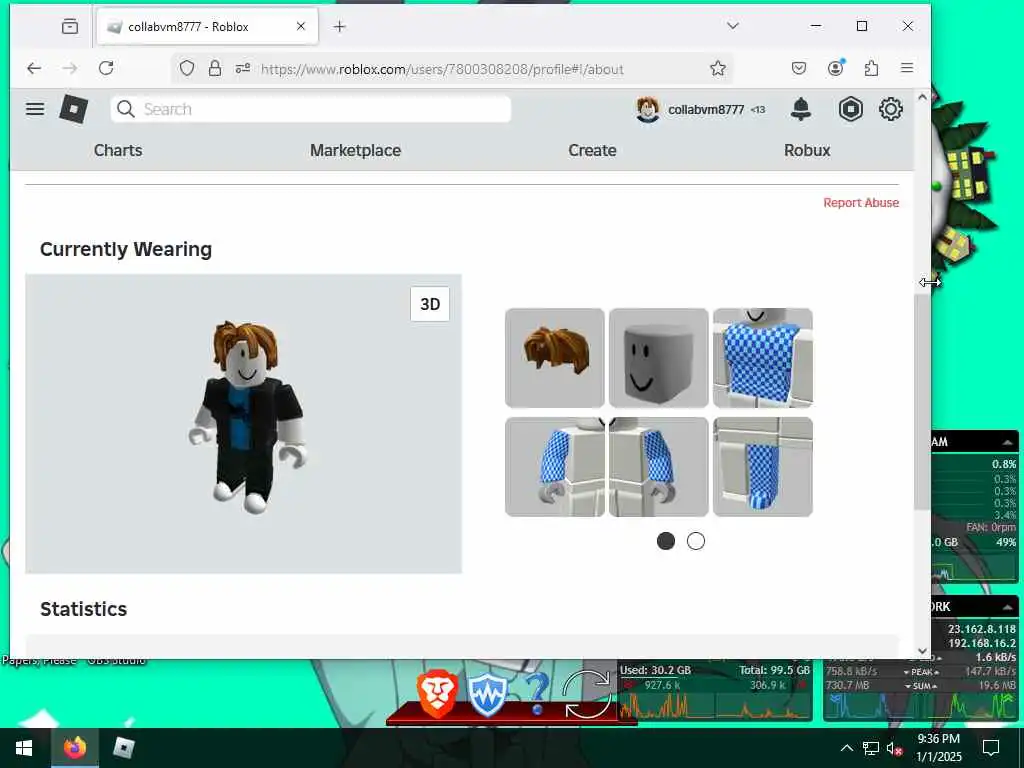The height and width of the screenshot is (768, 1024).
Task: Click Report Abuse link
Action: pyautogui.click(x=861, y=202)
